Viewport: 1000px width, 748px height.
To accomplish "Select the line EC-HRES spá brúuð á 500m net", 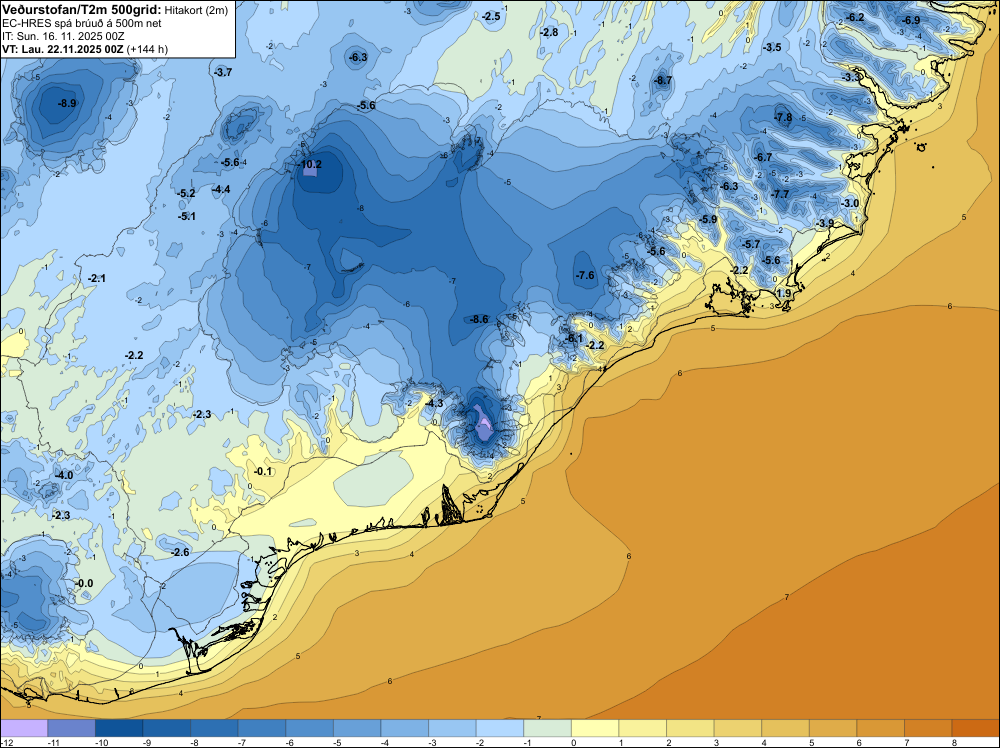I will coord(82,23).
